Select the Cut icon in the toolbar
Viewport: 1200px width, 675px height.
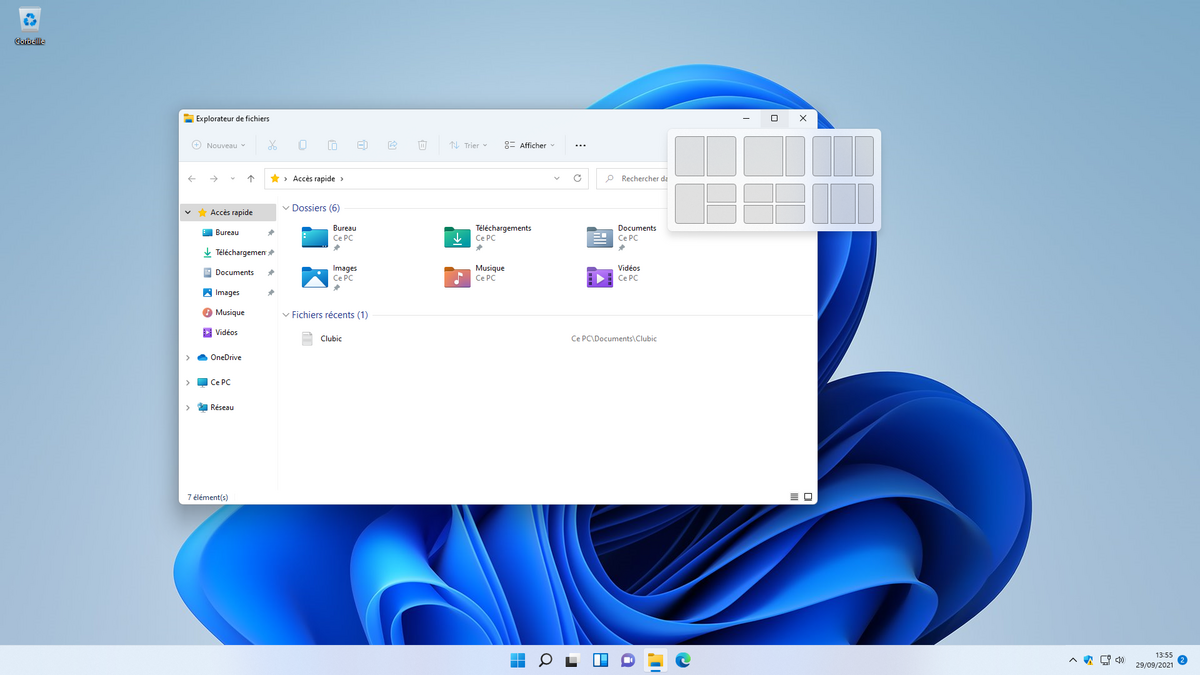tap(272, 145)
